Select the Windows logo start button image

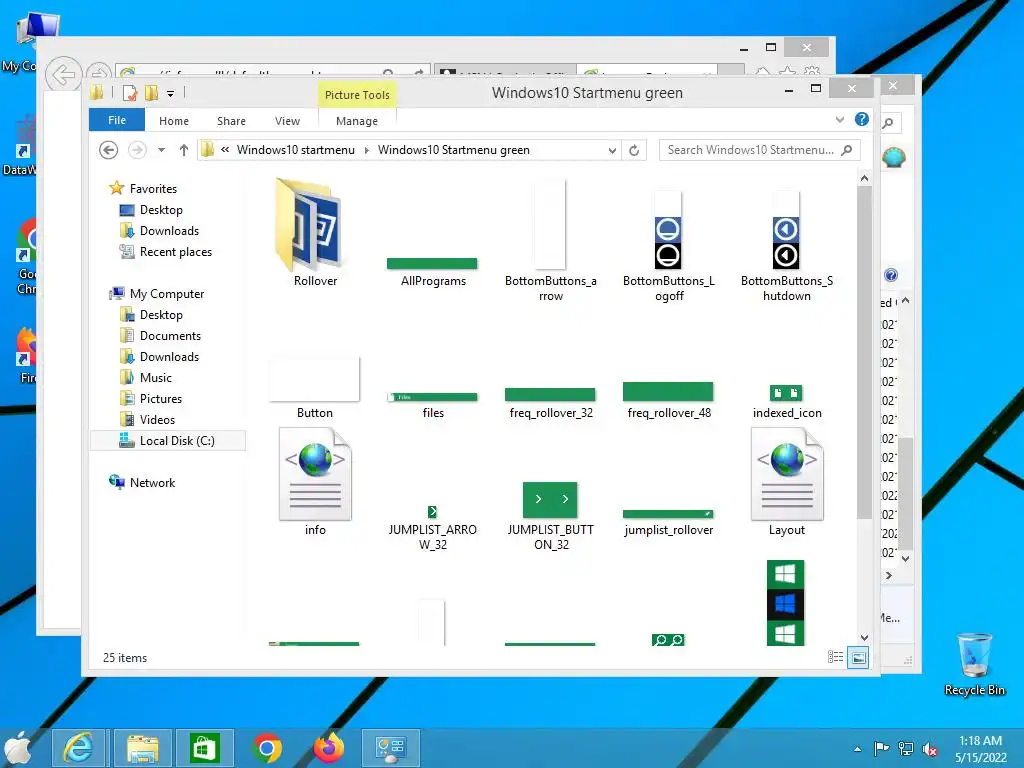[786, 603]
